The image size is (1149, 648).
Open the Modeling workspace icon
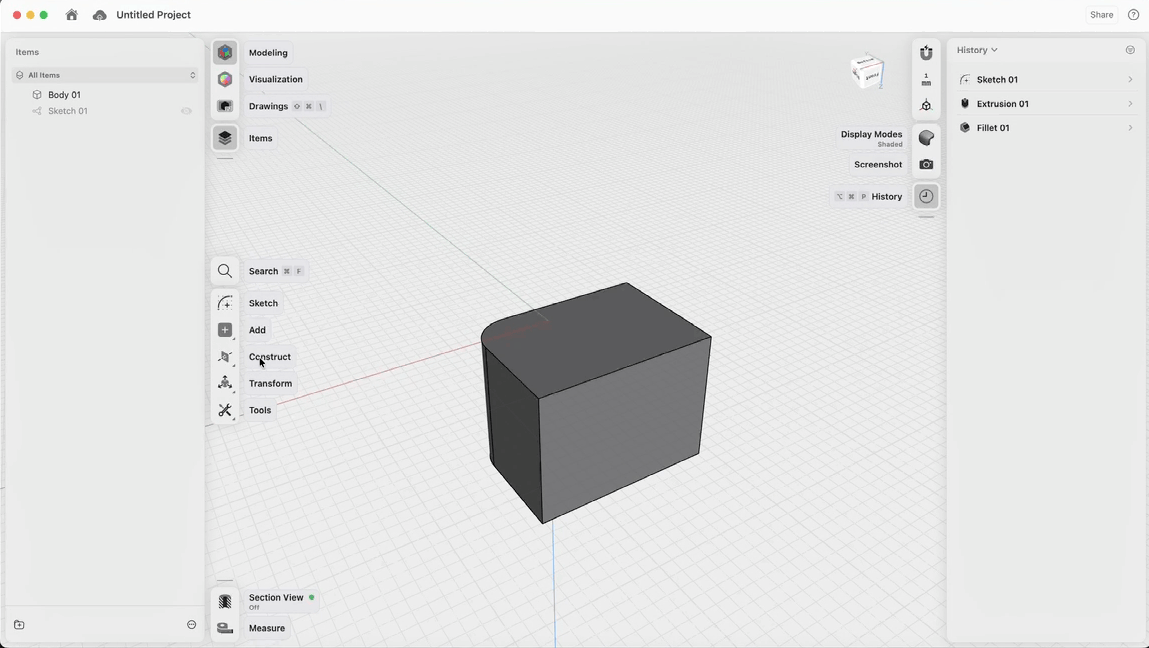pos(225,53)
